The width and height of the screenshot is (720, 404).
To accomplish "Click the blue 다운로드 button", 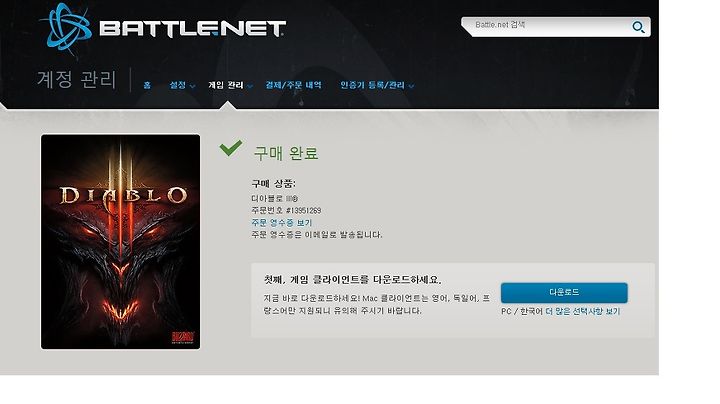I will pos(564,292).
